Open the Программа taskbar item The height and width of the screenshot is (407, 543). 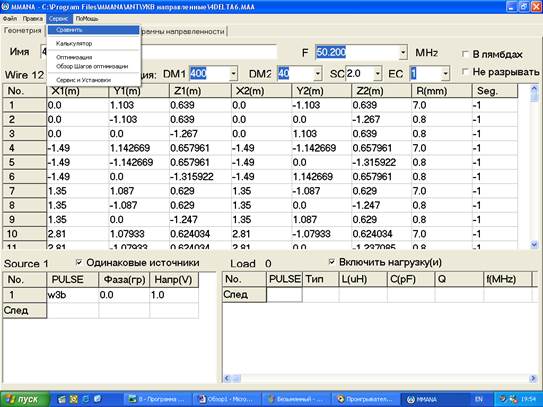pos(157,399)
